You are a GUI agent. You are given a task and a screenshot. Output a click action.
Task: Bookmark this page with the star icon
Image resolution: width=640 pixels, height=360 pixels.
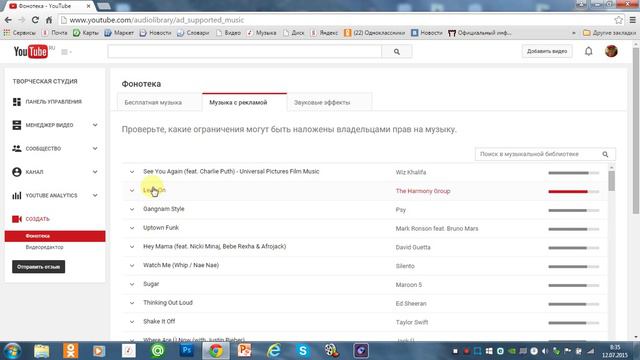619,20
